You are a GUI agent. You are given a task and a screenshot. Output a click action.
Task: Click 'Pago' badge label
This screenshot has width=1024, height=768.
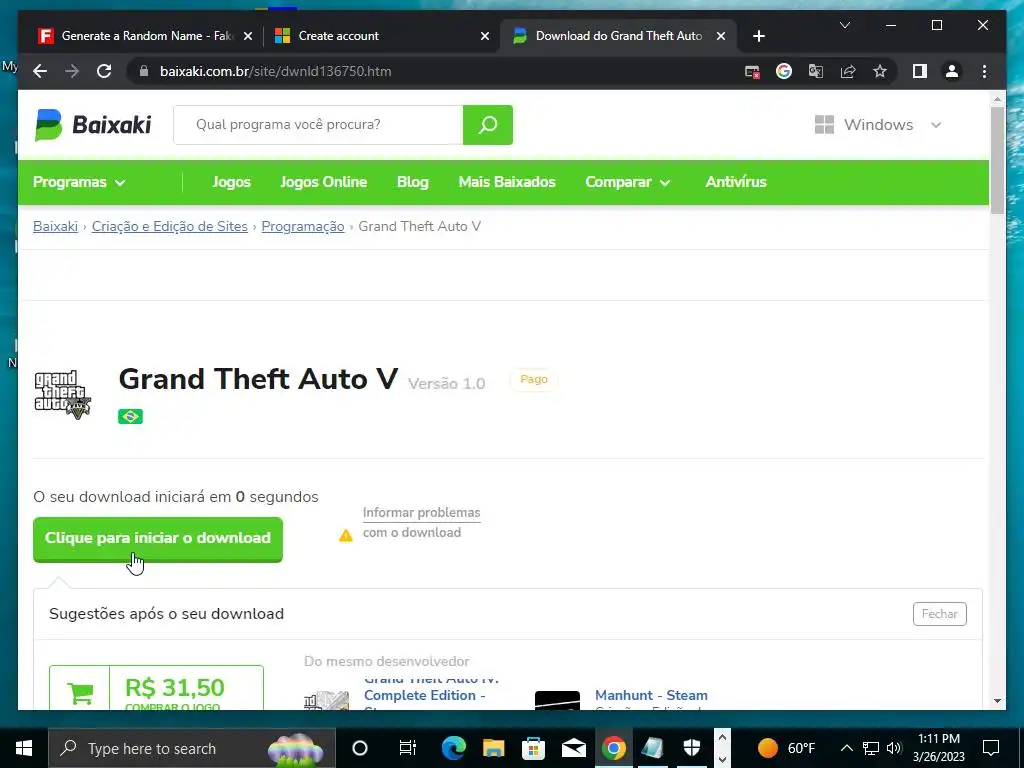[x=534, y=379]
